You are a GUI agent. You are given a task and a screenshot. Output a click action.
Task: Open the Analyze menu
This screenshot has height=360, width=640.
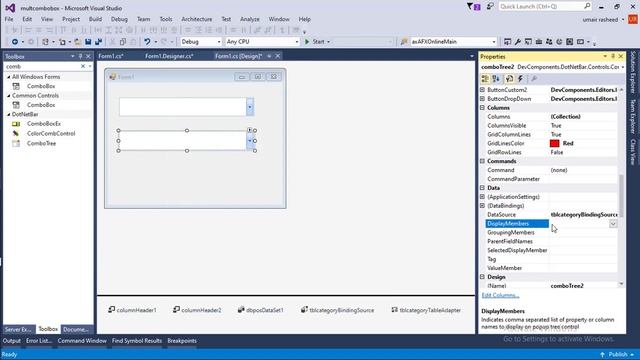(249, 19)
